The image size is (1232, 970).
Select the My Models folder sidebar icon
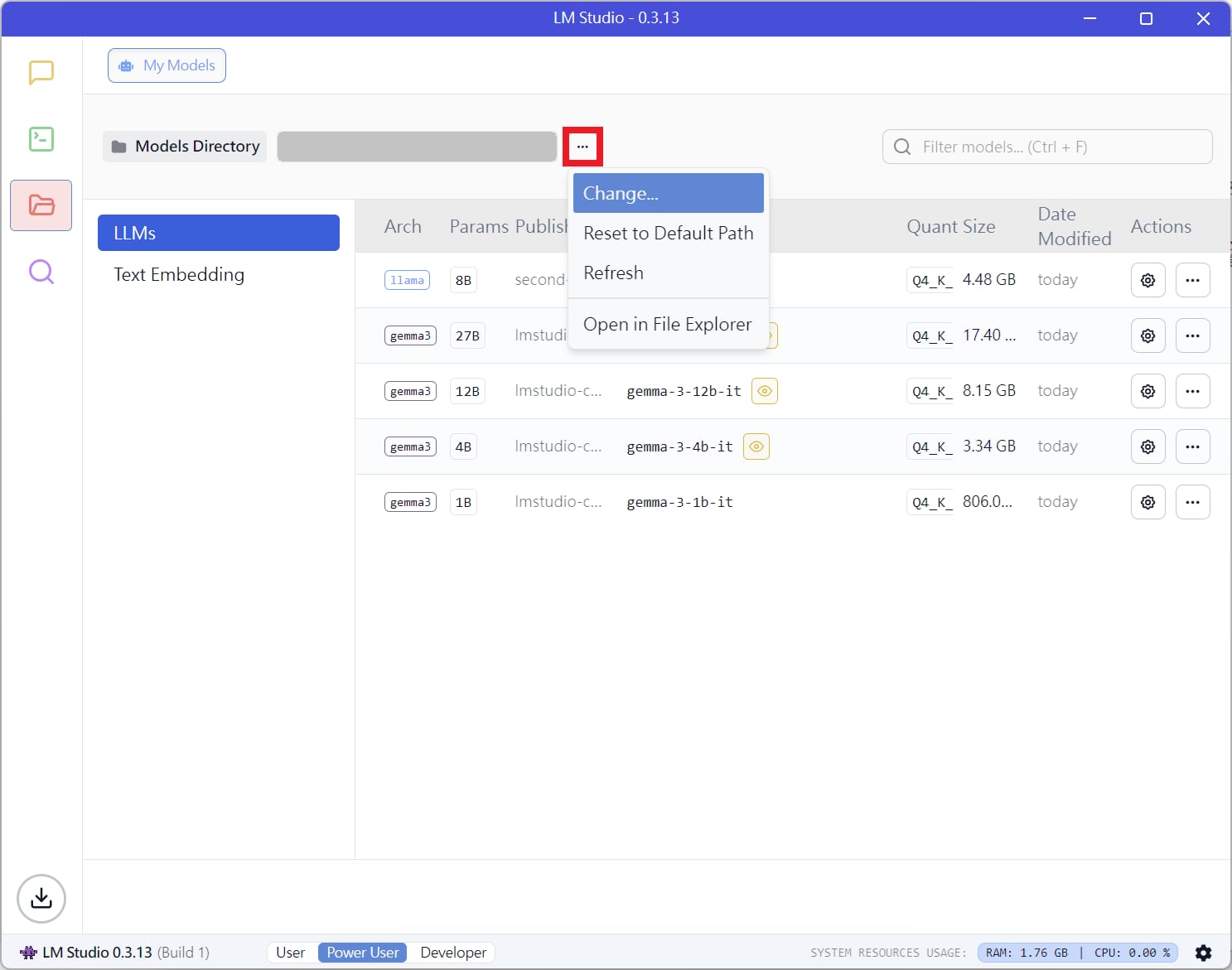click(41, 205)
